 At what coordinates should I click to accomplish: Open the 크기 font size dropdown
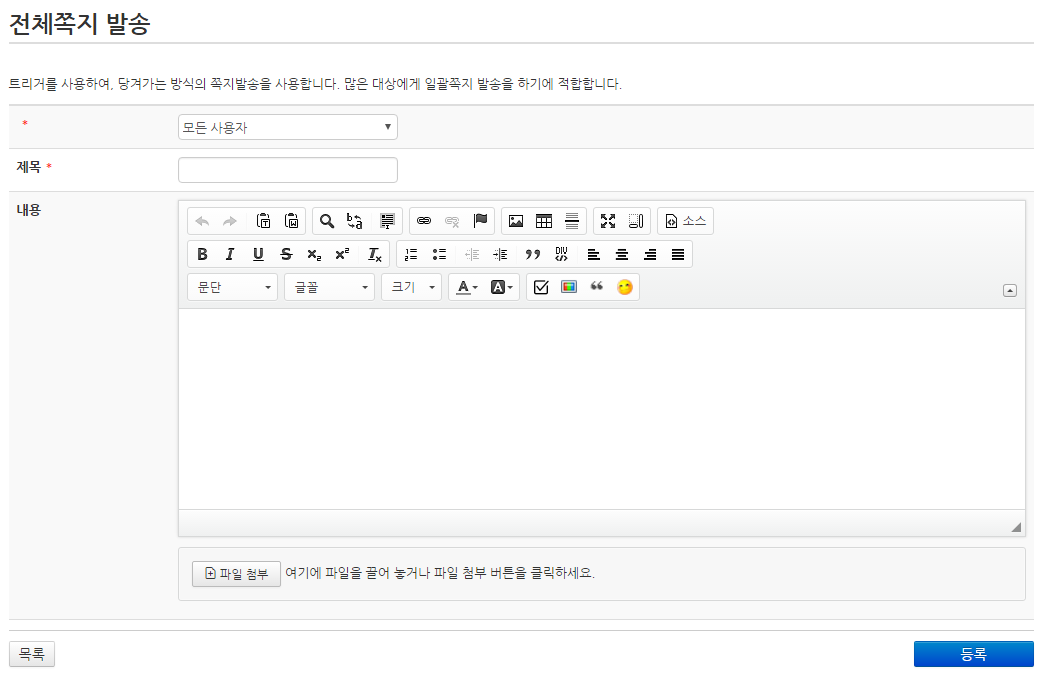pos(411,287)
